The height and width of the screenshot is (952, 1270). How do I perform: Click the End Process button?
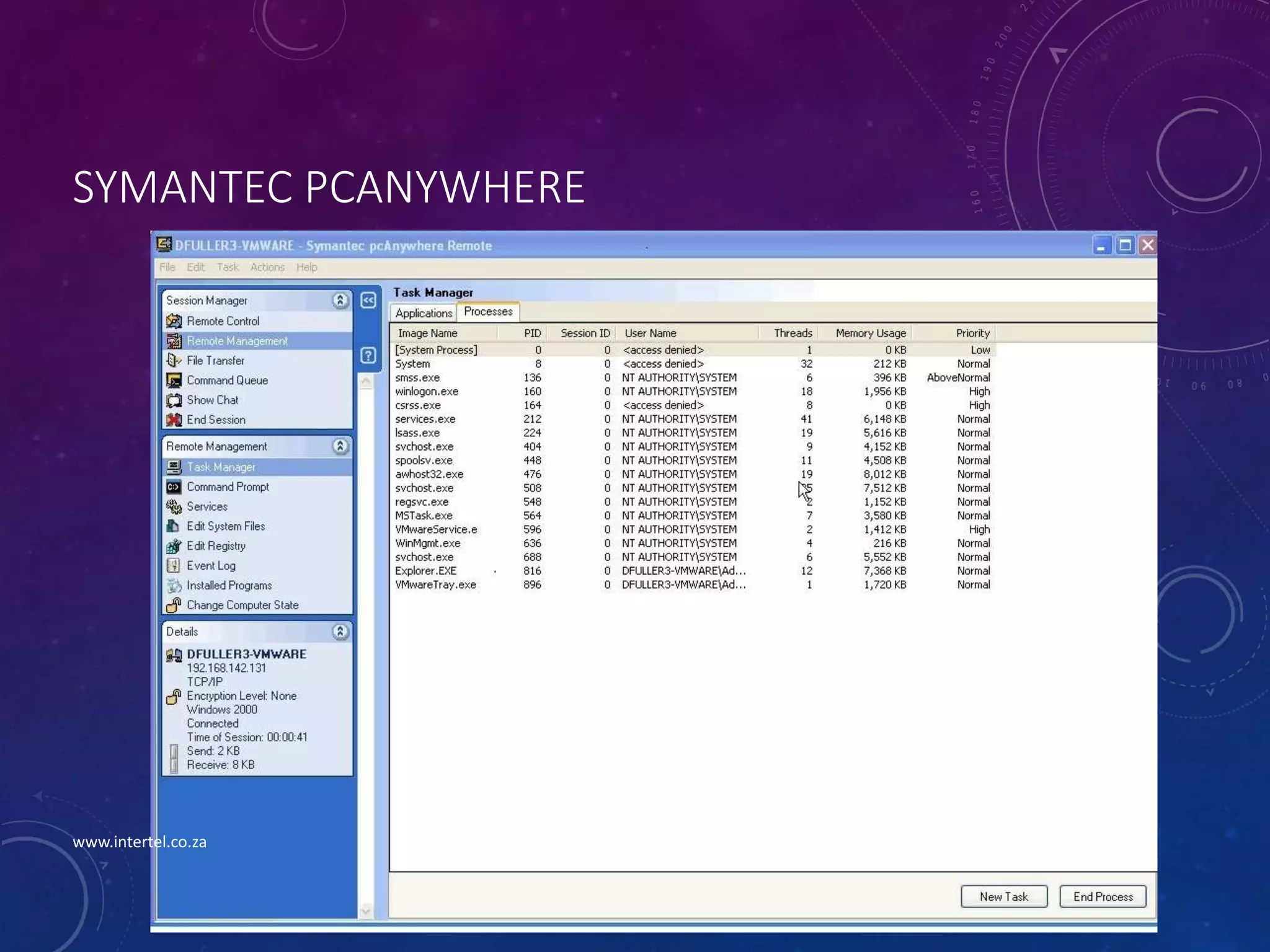pyautogui.click(x=1103, y=896)
